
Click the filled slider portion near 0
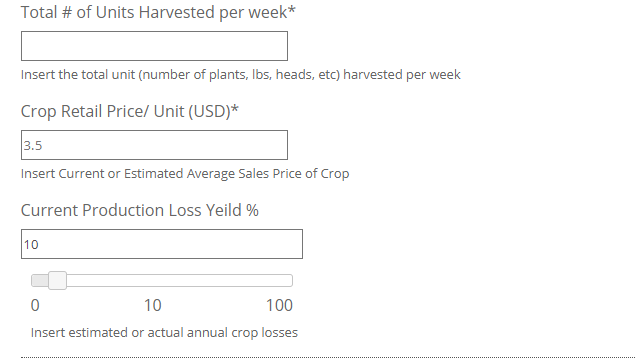coord(39,281)
